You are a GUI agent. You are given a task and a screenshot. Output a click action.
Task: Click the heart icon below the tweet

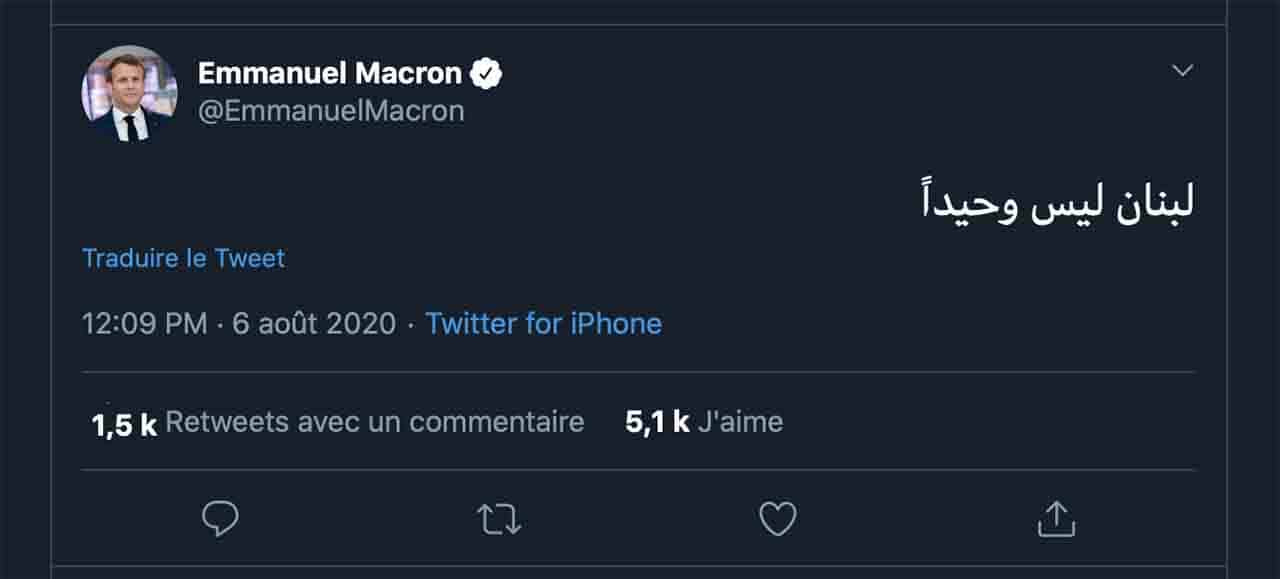click(777, 517)
